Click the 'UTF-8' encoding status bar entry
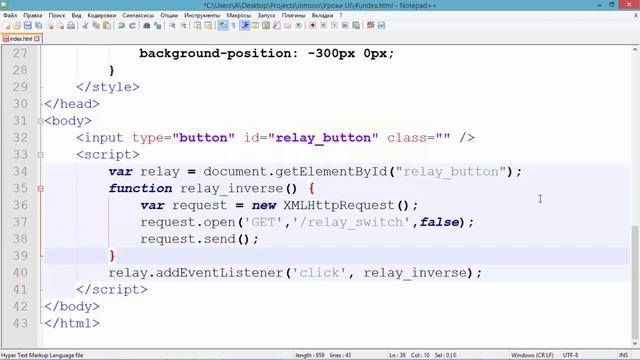Image resolution: width=640 pixels, height=360 pixels. click(570, 355)
